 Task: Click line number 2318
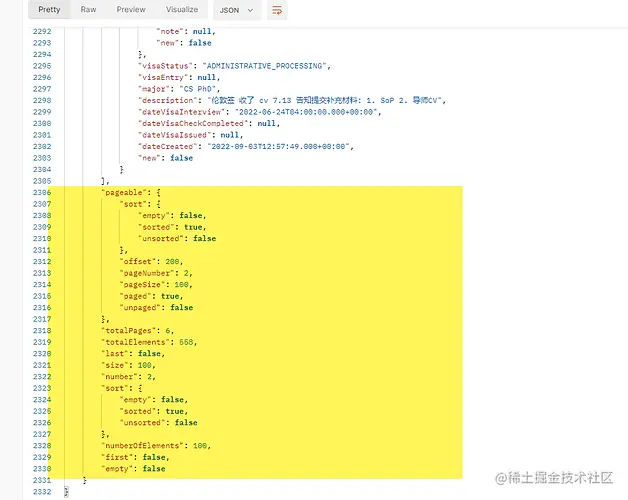pyautogui.click(x=42, y=331)
